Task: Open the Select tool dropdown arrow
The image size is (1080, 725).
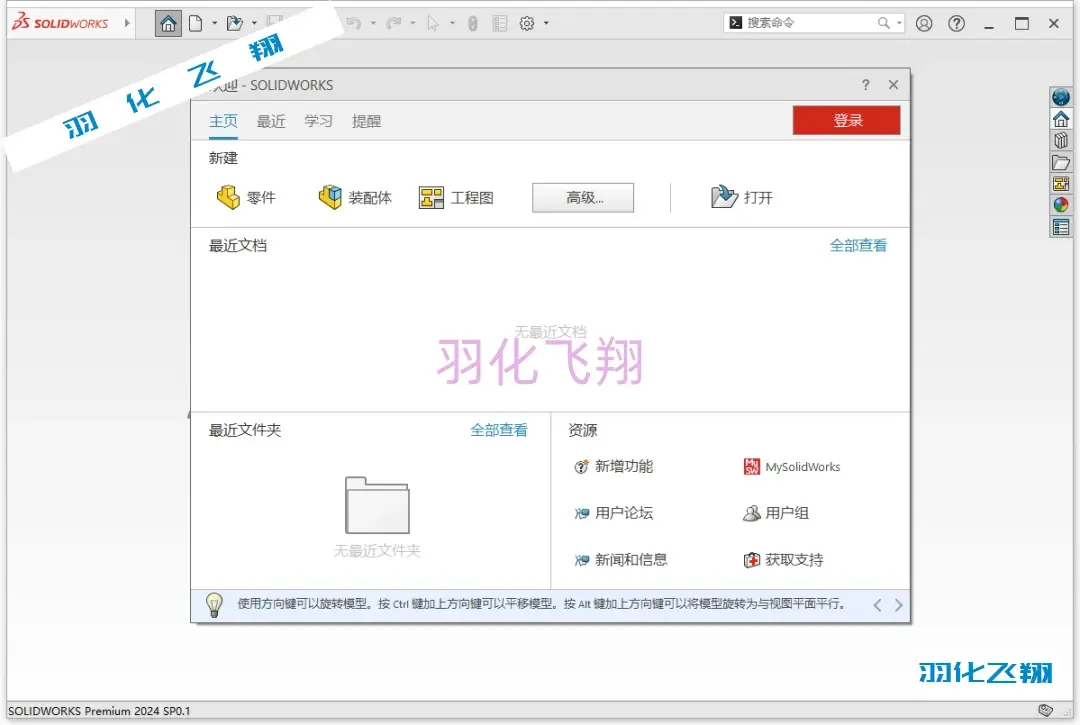Action: (452, 23)
